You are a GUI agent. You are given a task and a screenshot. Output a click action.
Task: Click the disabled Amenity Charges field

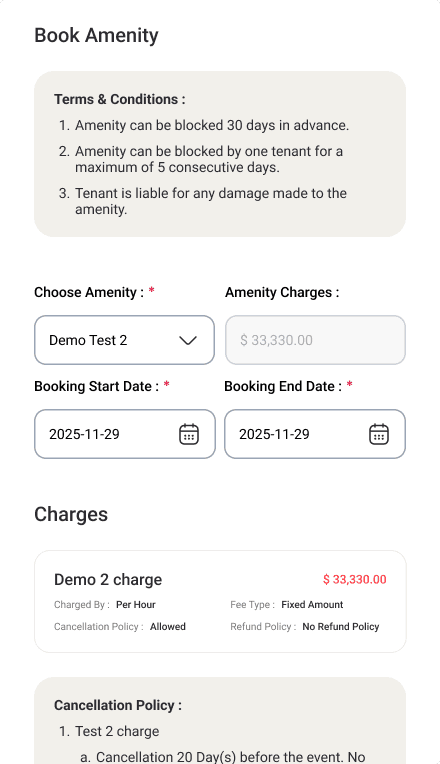315,340
